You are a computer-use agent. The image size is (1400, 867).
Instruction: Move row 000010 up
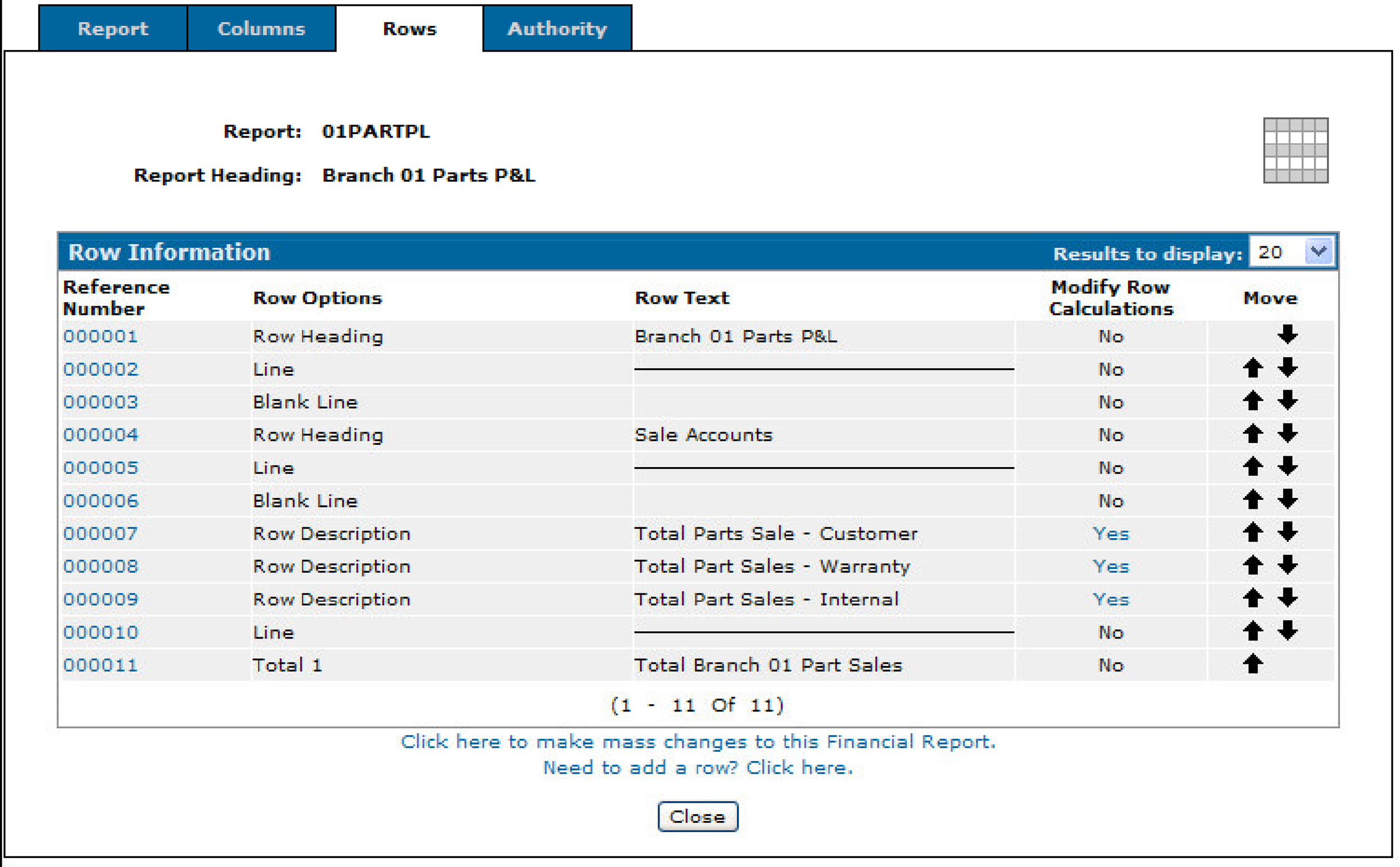(1253, 631)
